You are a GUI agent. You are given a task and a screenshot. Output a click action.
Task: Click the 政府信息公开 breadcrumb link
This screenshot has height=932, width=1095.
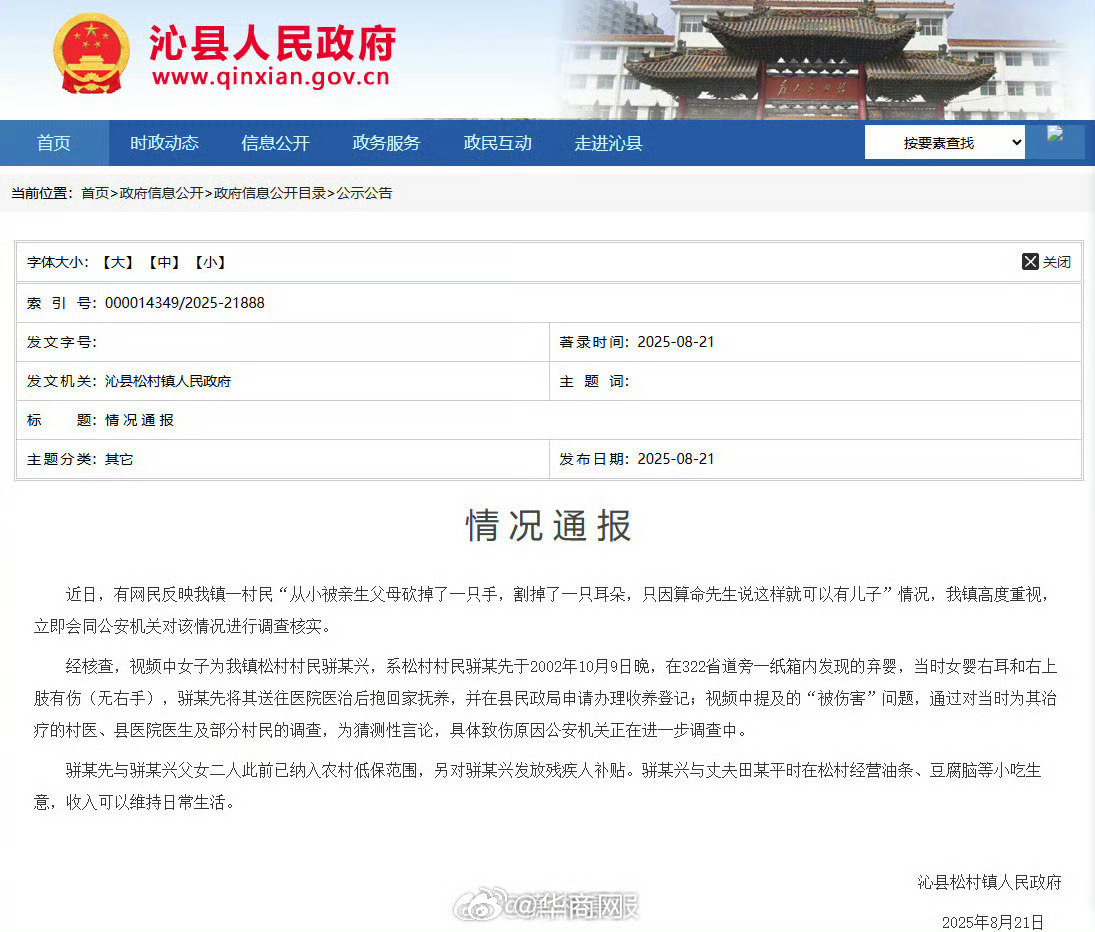pyautogui.click(x=161, y=193)
